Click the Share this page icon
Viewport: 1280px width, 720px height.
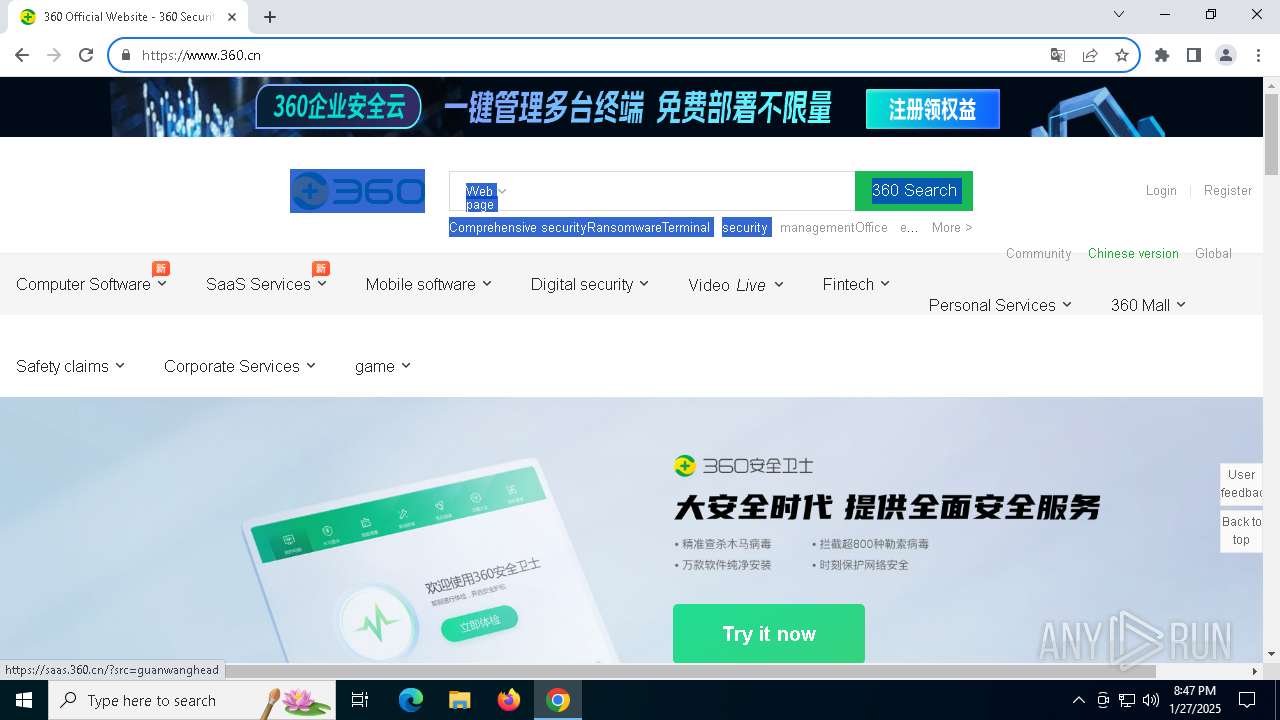coord(1090,55)
